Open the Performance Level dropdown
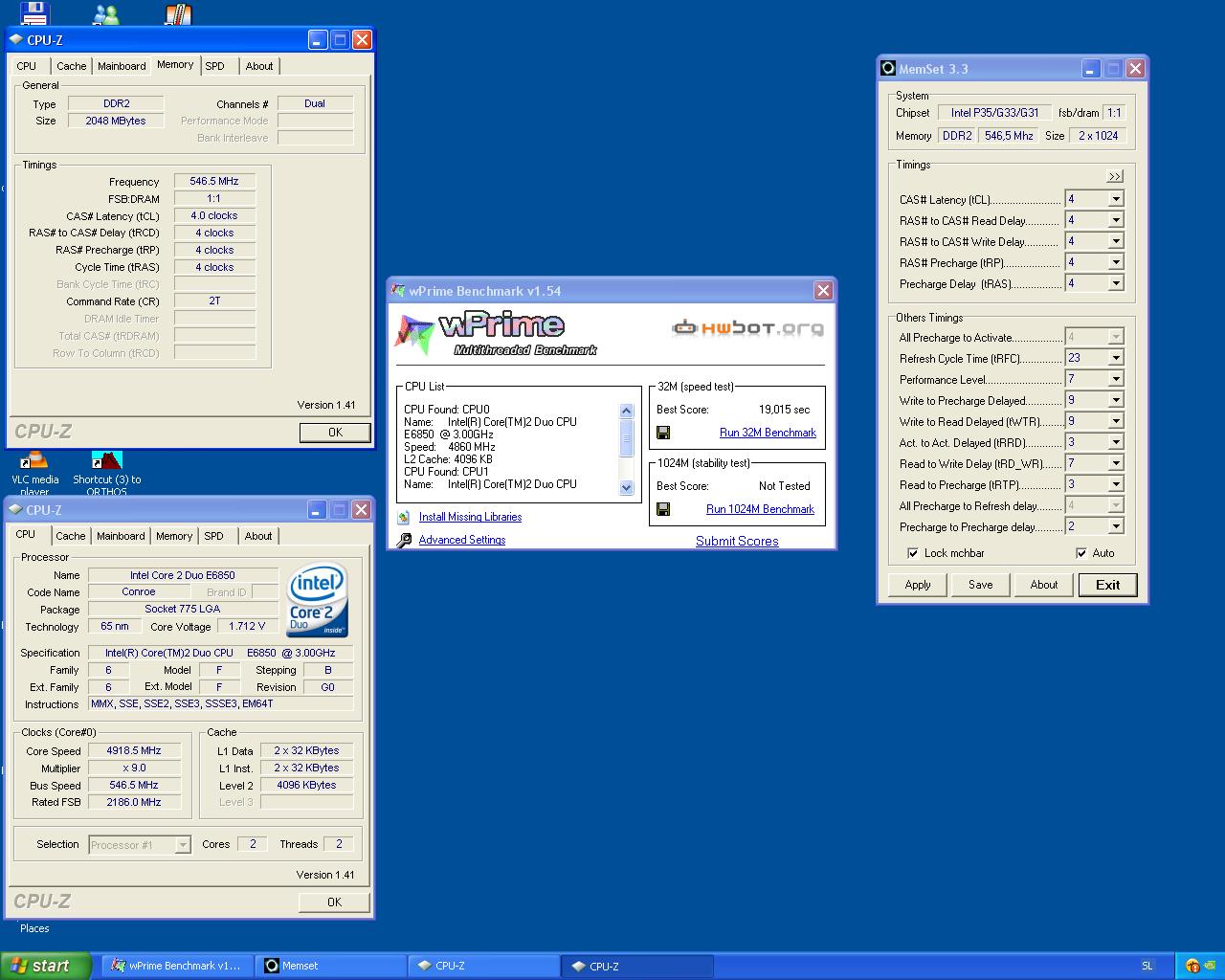 coord(1116,379)
